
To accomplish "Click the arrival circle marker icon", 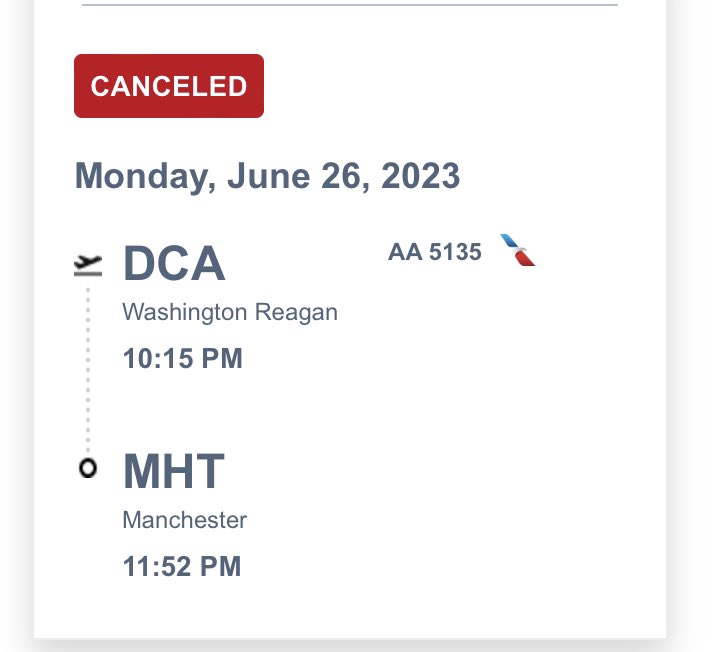I will coord(88,468).
